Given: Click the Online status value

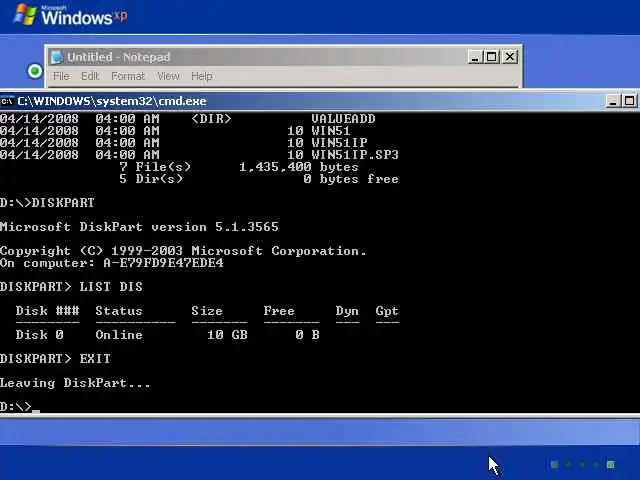Looking at the screenshot, I should pos(119,335).
